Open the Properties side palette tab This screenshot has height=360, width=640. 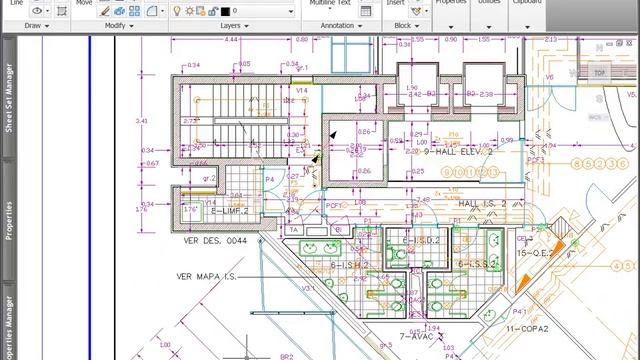[x=9, y=220]
